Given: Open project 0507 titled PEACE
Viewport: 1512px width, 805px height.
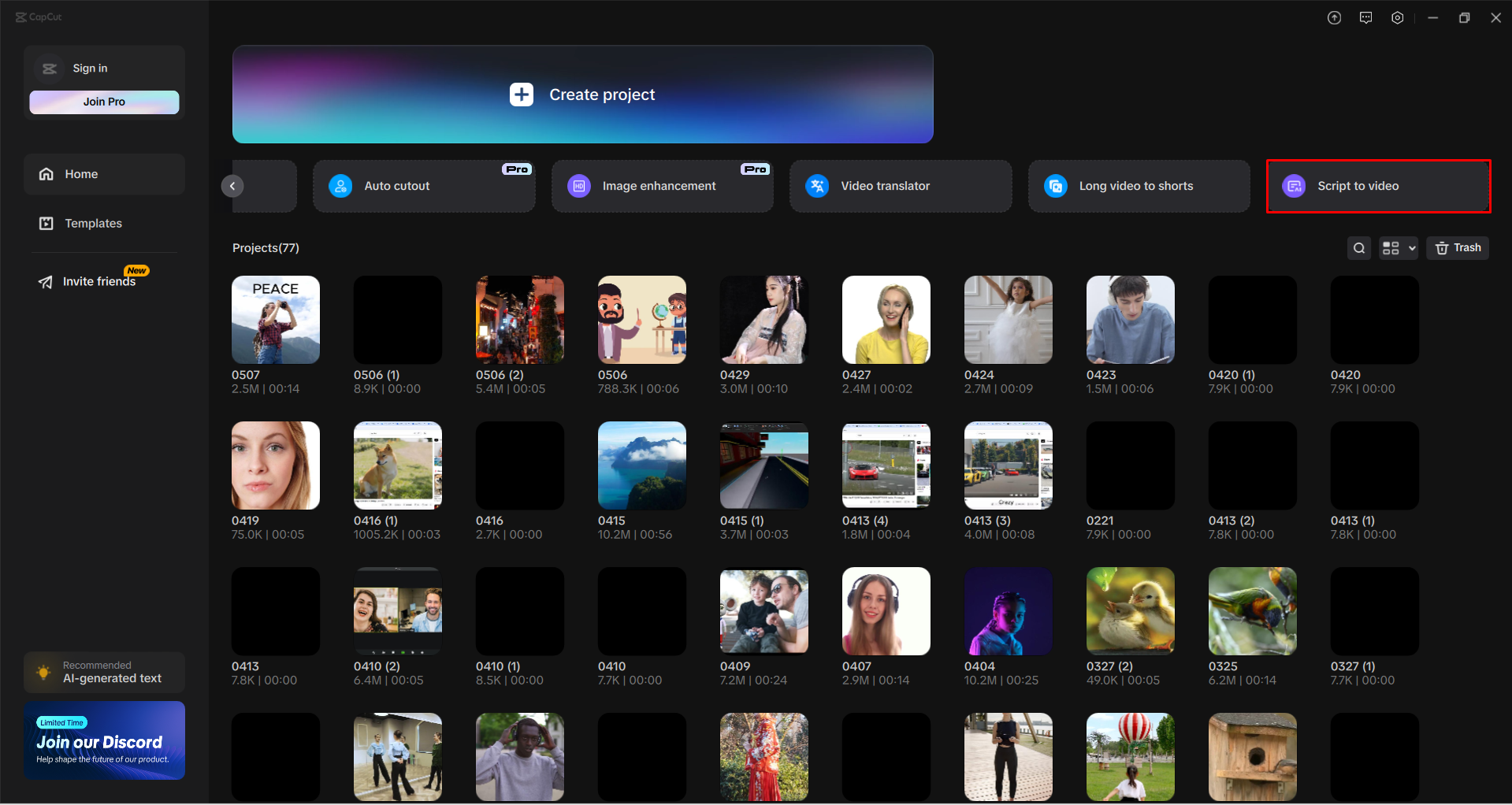Looking at the screenshot, I should click(275, 320).
